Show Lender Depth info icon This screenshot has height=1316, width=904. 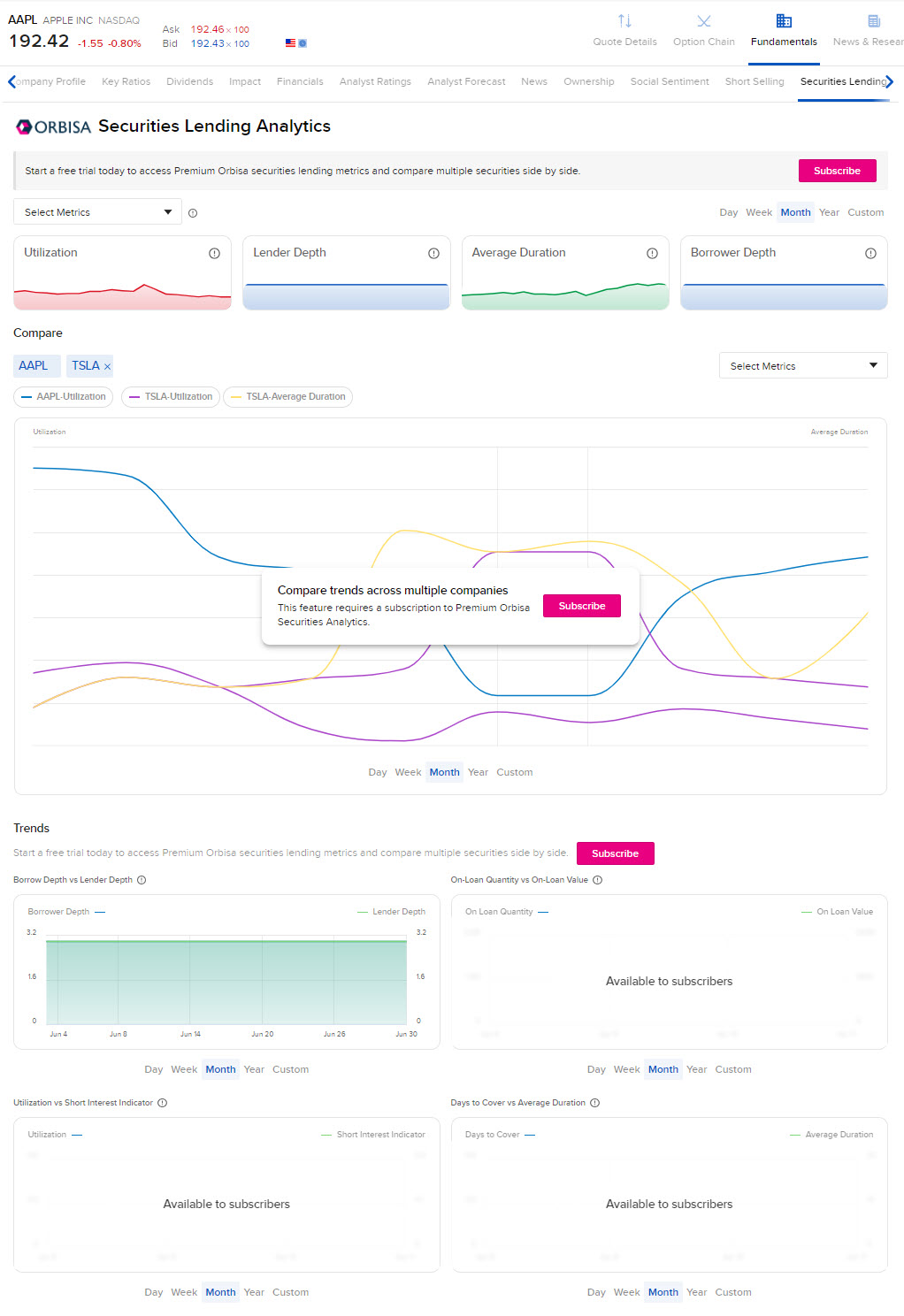click(433, 253)
